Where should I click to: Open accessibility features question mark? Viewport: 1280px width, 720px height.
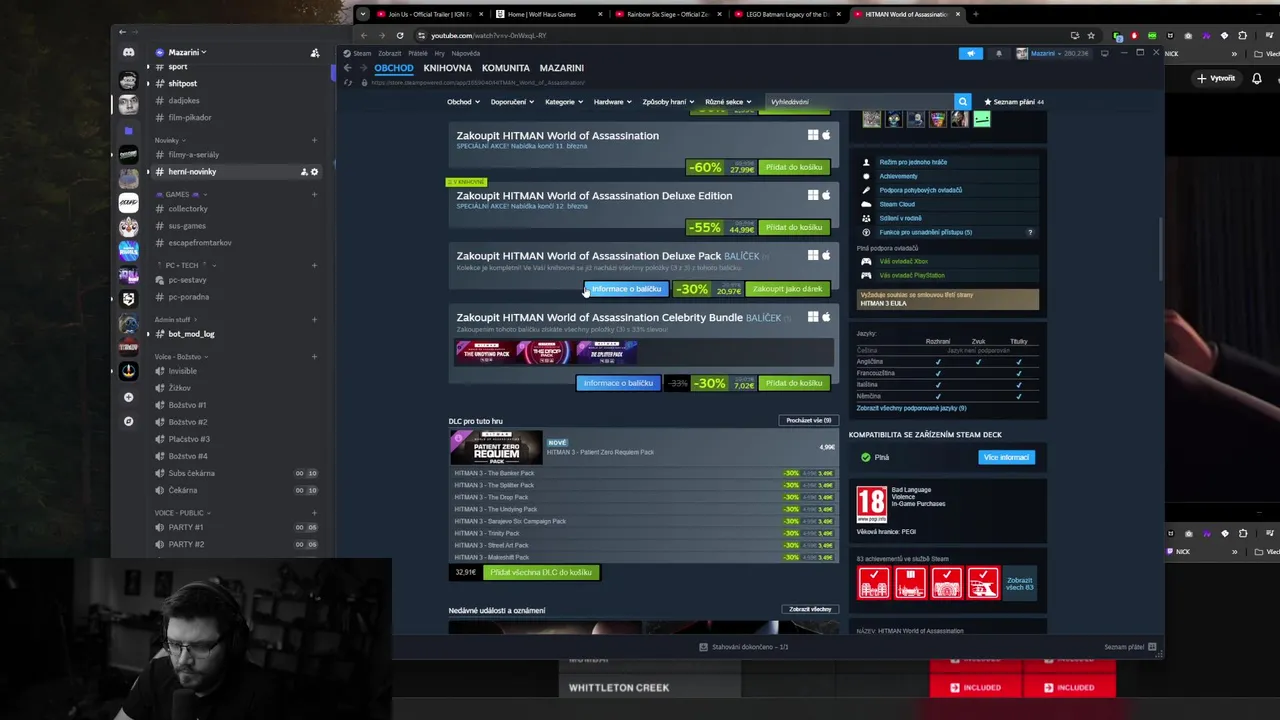1030,232
